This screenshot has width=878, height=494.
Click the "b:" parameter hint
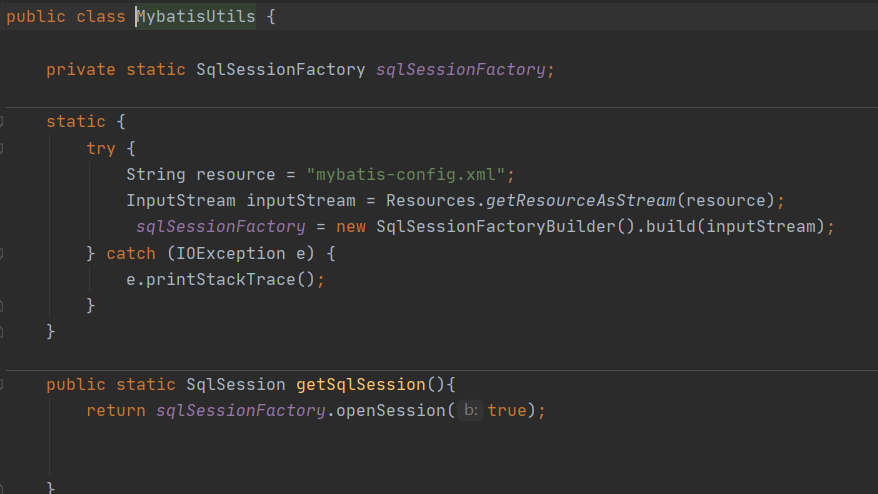(472, 411)
